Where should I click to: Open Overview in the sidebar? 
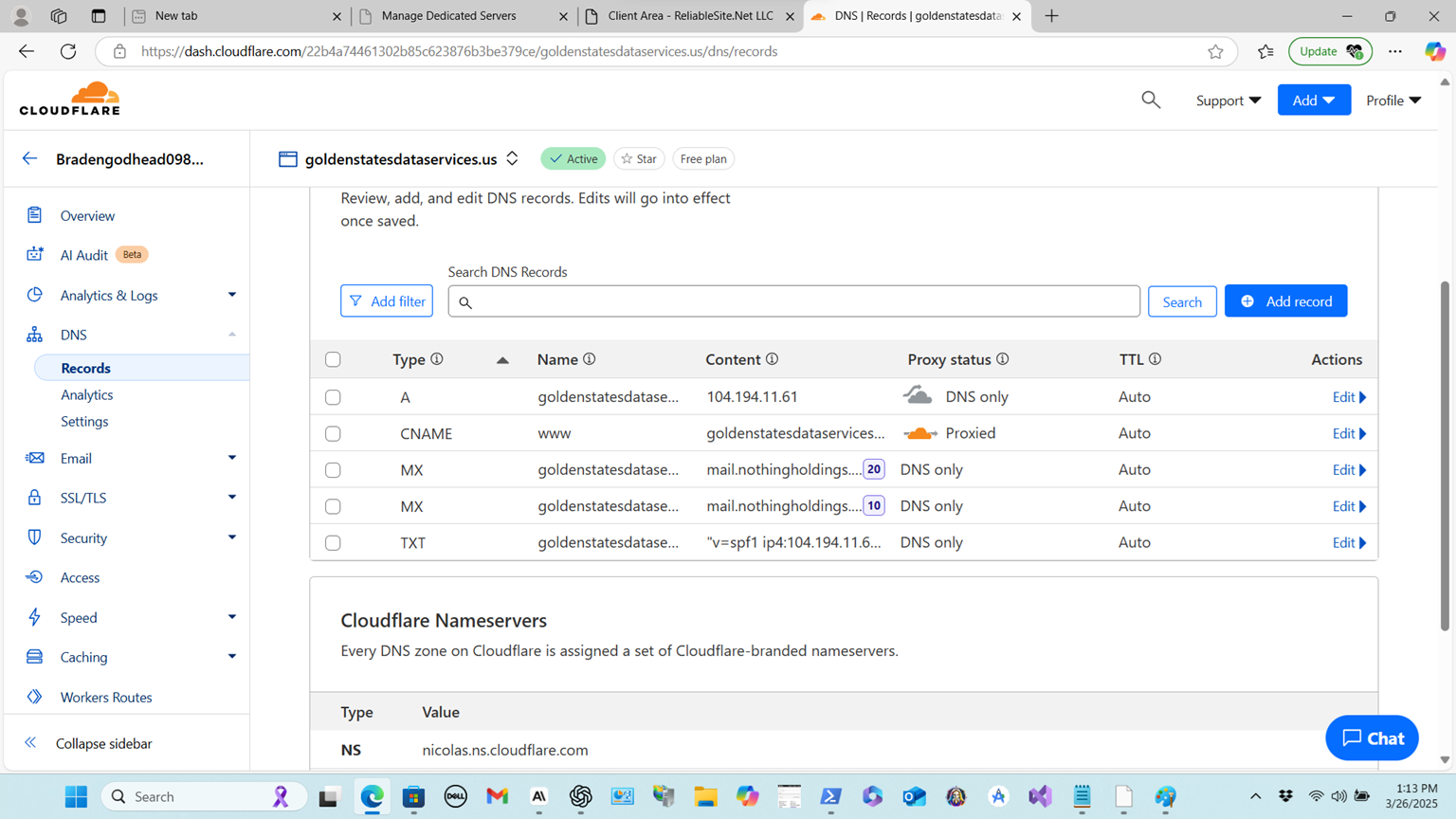coord(87,216)
